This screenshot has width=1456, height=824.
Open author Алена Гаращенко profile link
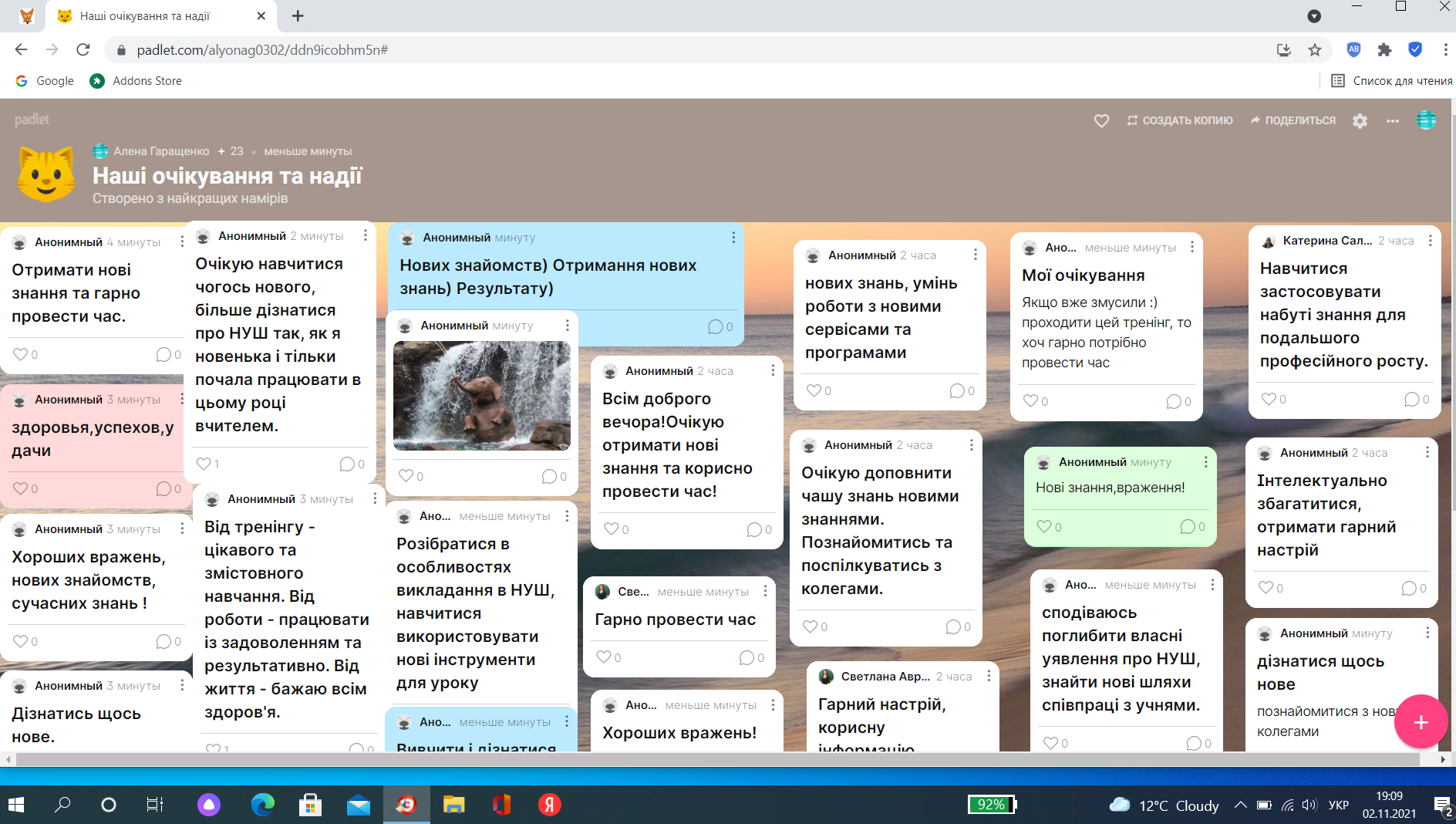pos(161,151)
